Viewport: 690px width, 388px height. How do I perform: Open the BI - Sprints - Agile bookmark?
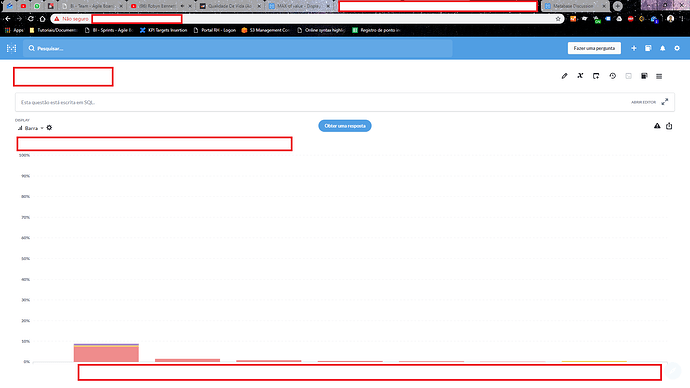108,30
